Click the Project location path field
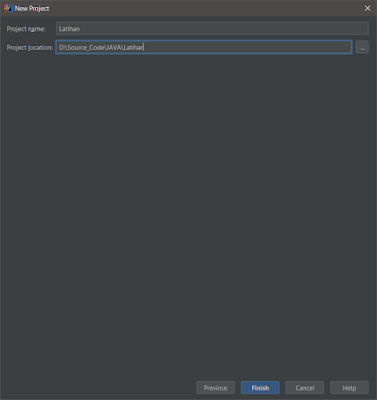The height and width of the screenshot is (400, 377). (x=204, y=47)
